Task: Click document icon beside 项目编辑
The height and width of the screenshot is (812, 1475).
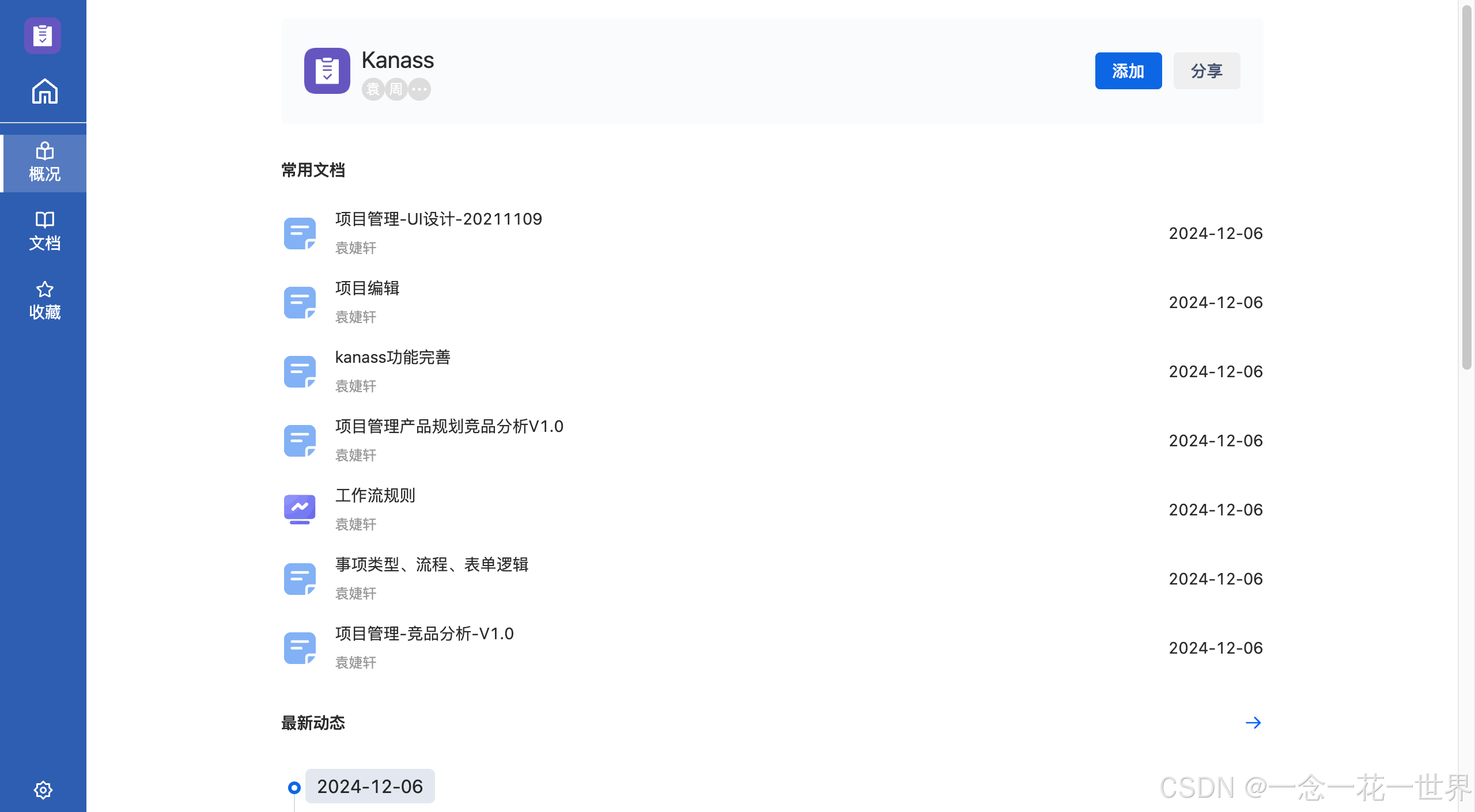Action: point(300,302)
